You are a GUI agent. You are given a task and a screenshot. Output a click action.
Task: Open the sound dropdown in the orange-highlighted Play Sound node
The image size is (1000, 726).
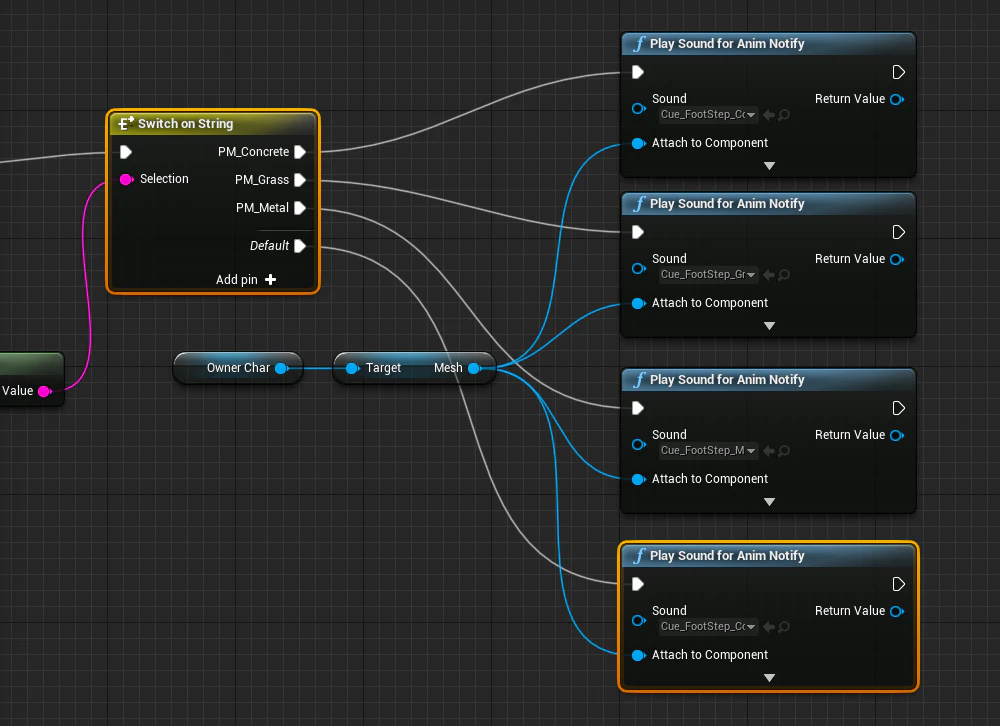click(708, 627)
